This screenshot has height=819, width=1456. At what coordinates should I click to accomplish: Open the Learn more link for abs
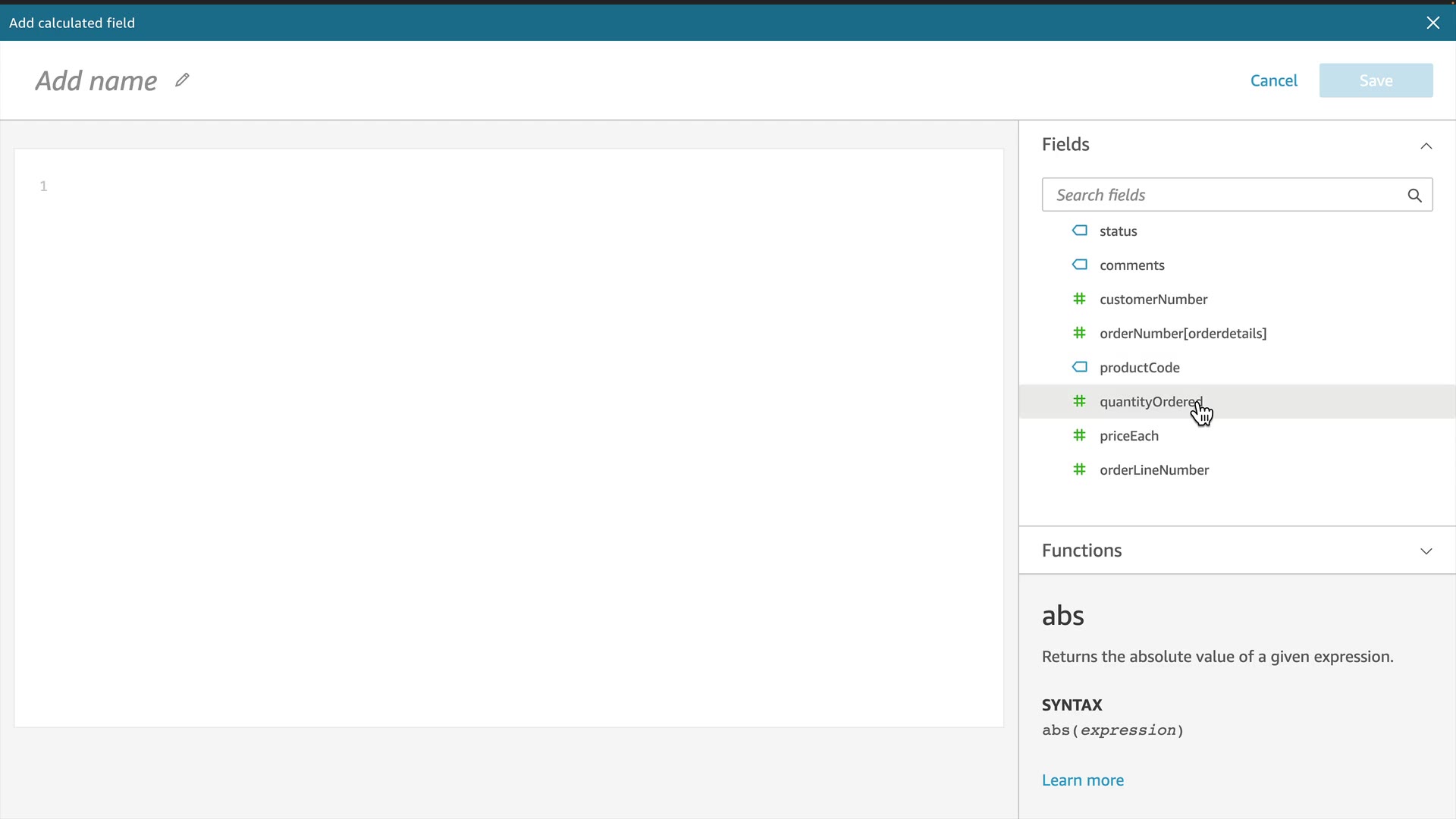[1082, 780]
